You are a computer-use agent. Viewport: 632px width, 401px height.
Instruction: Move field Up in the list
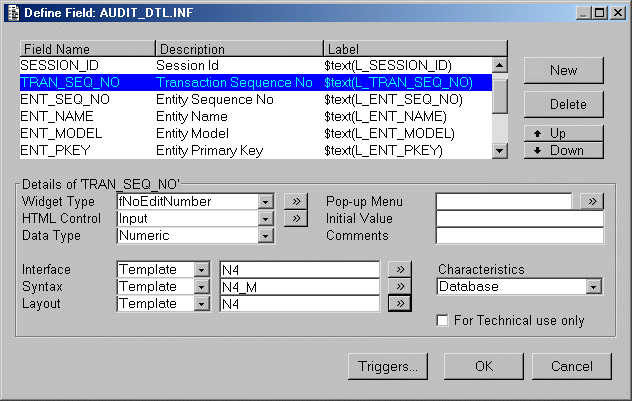563,133
